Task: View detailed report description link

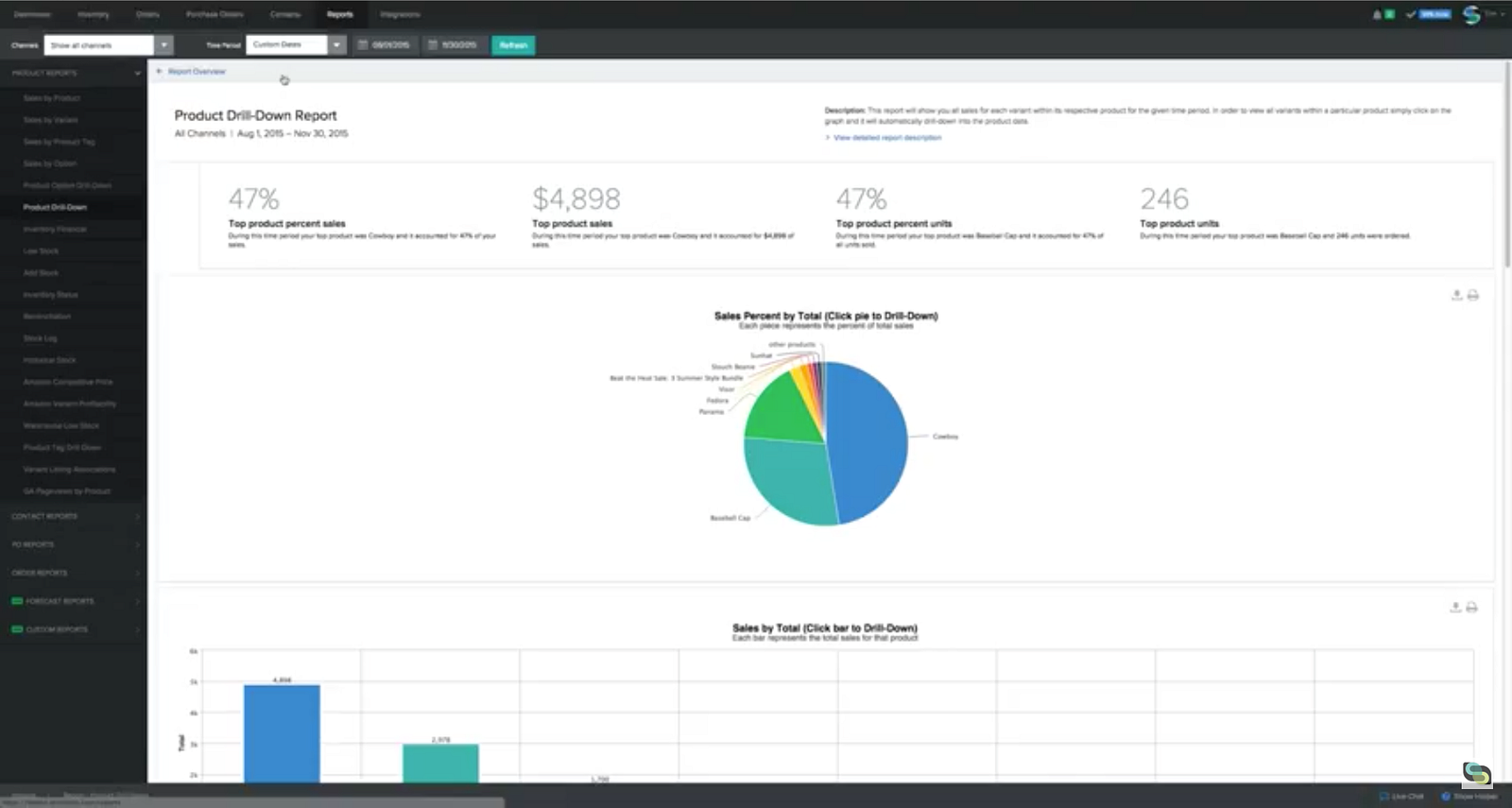Action: pos(887,137)
